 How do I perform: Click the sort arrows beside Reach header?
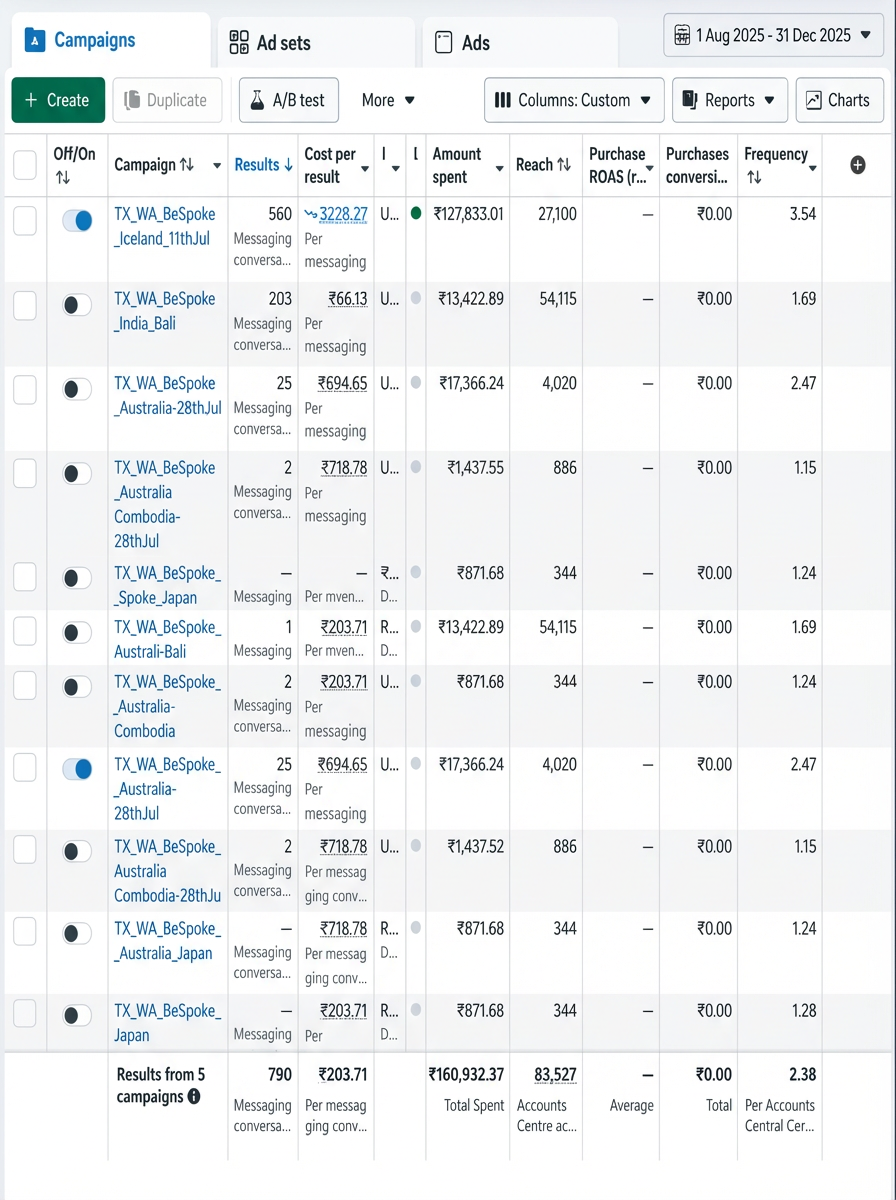[x=564, y=165]
